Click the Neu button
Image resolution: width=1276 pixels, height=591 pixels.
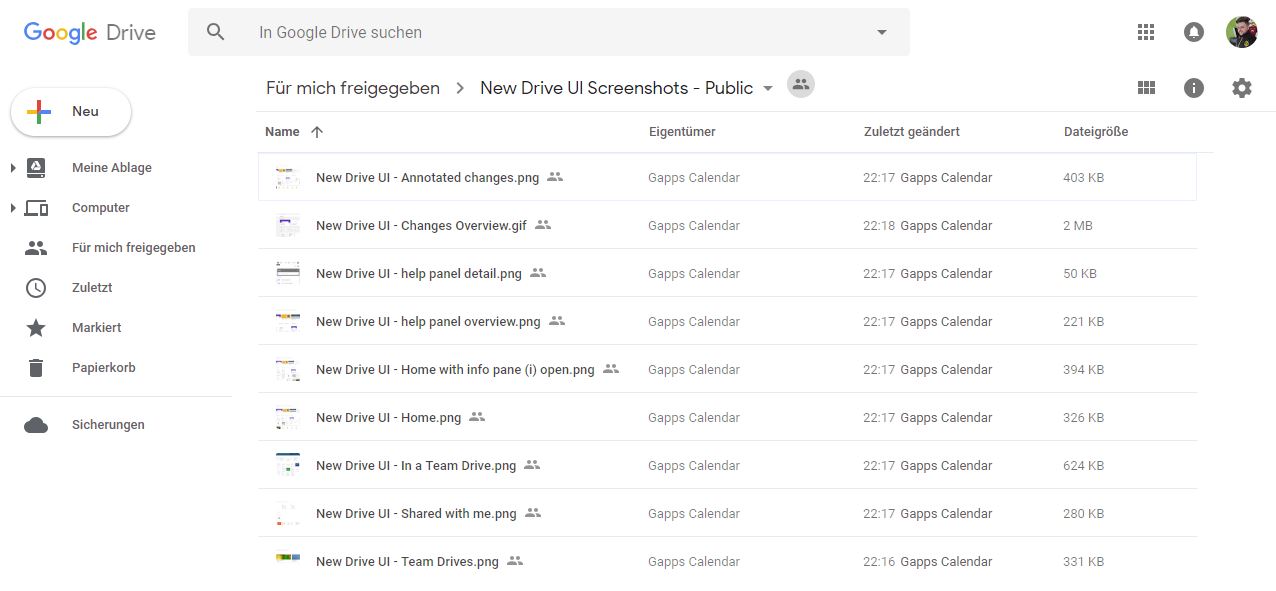tap(71, 112)
